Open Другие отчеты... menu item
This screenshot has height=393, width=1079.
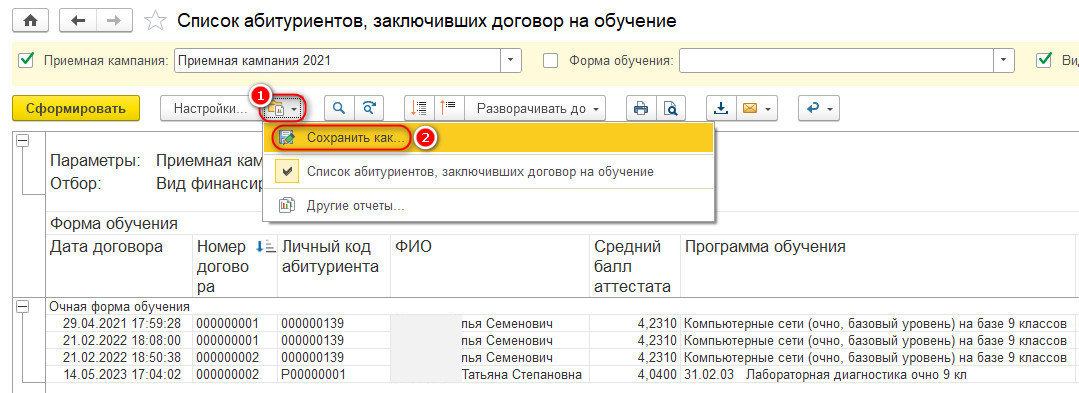tap(489, 206)
